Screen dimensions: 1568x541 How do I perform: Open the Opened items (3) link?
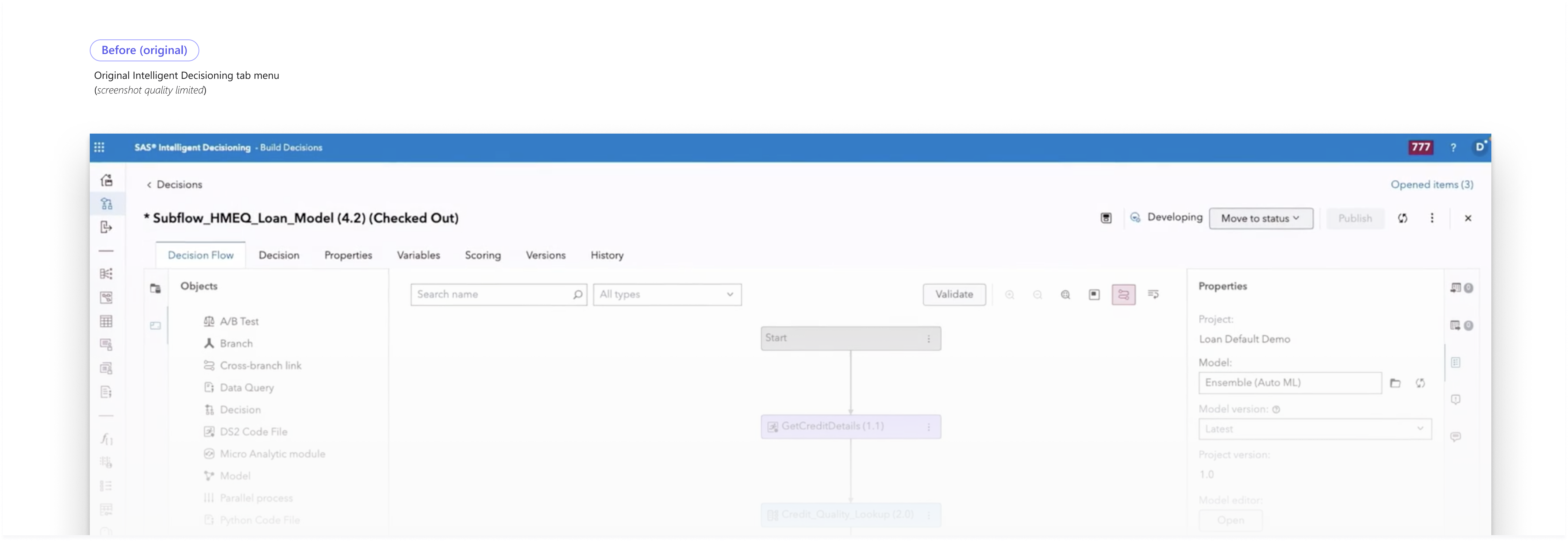(1431, 184)
